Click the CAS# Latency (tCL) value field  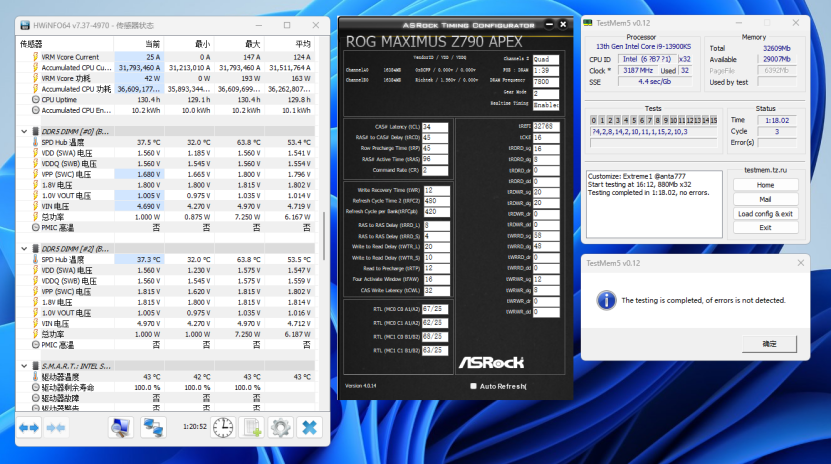(435, 127)
